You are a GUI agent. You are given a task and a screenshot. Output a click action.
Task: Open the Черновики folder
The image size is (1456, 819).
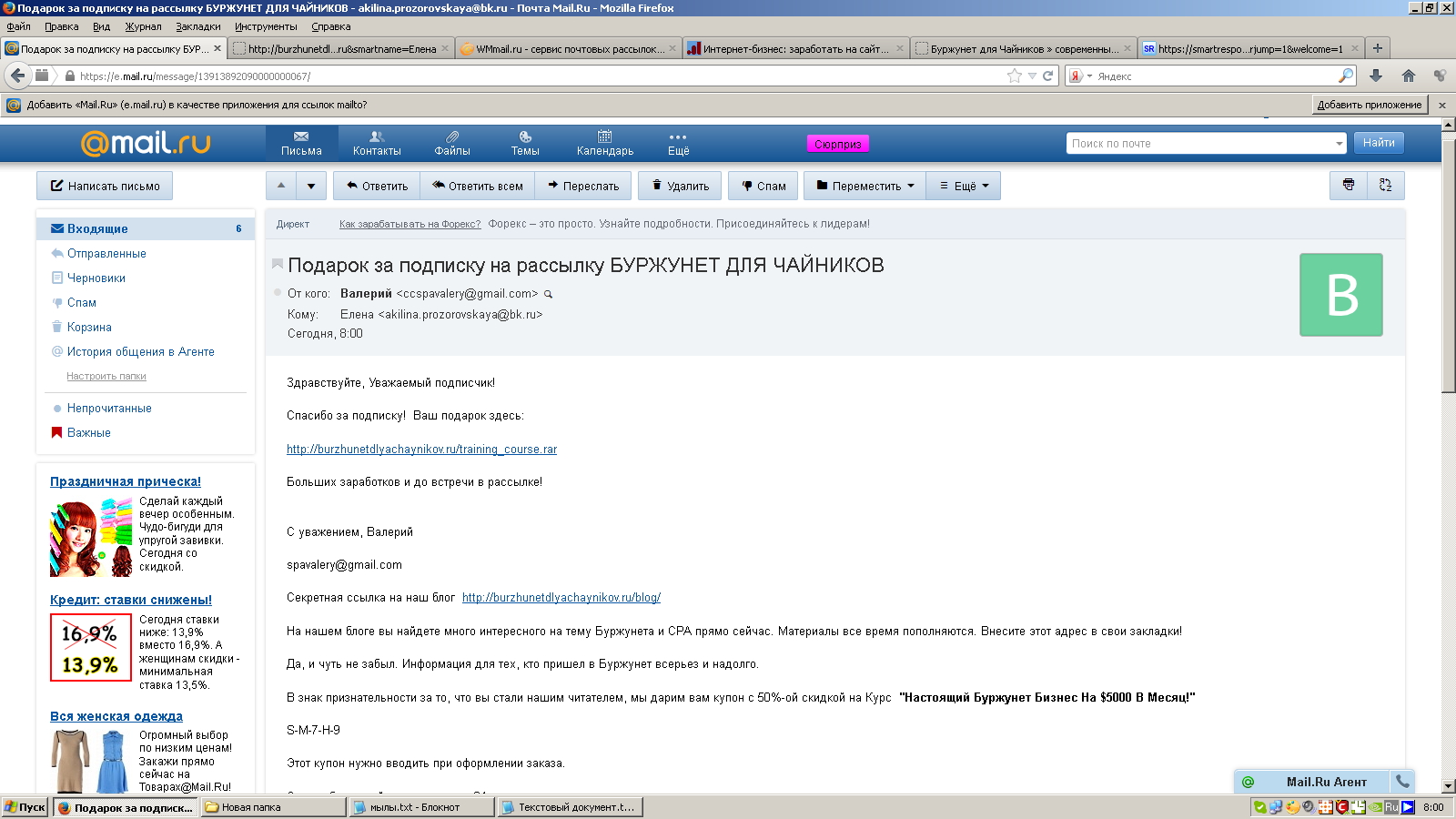click(x=96, y=278)
